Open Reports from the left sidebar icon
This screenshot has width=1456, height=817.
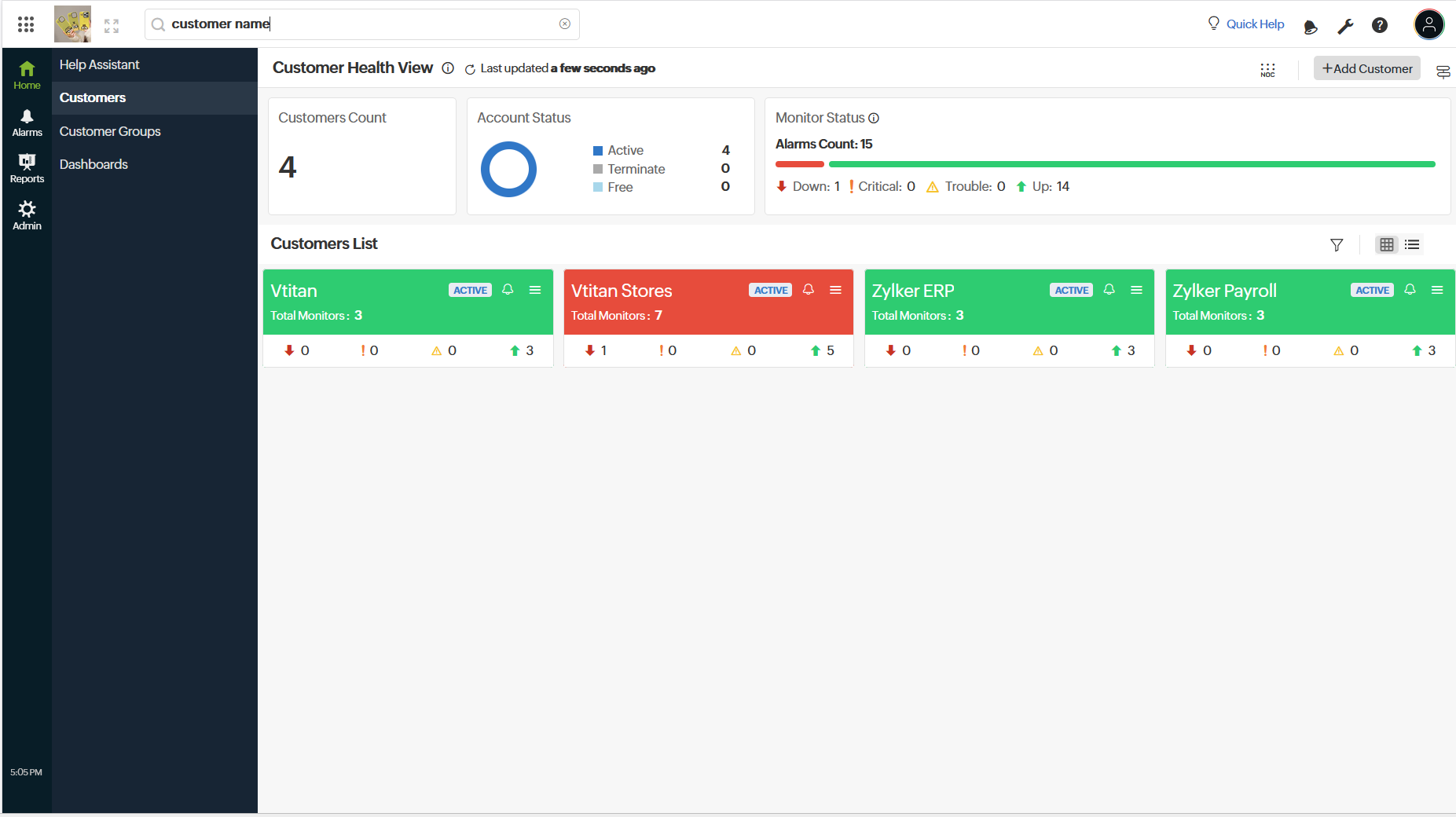(x=27, y=167)
